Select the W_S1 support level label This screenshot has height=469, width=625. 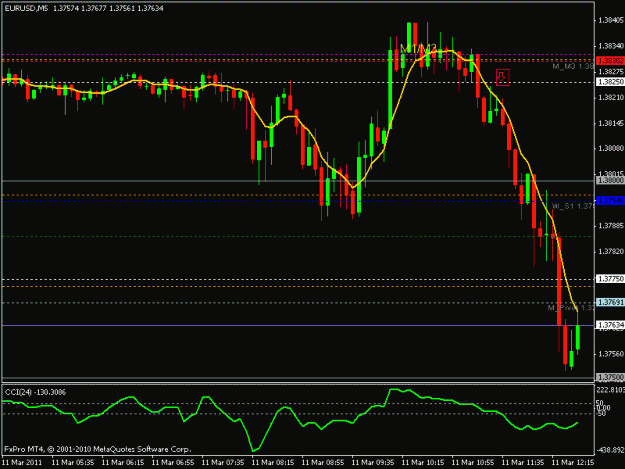tap(573, 206)
